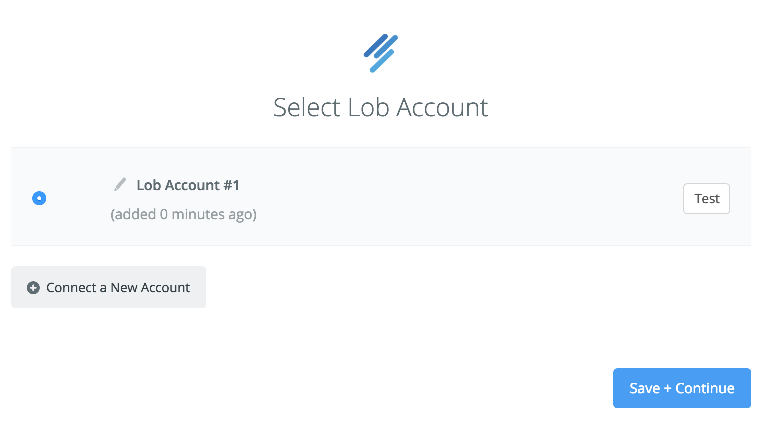The height and width of the screenshot is (424, 766).
Task: Choose the Lob Account #1 row
Action: coord(381,196)
